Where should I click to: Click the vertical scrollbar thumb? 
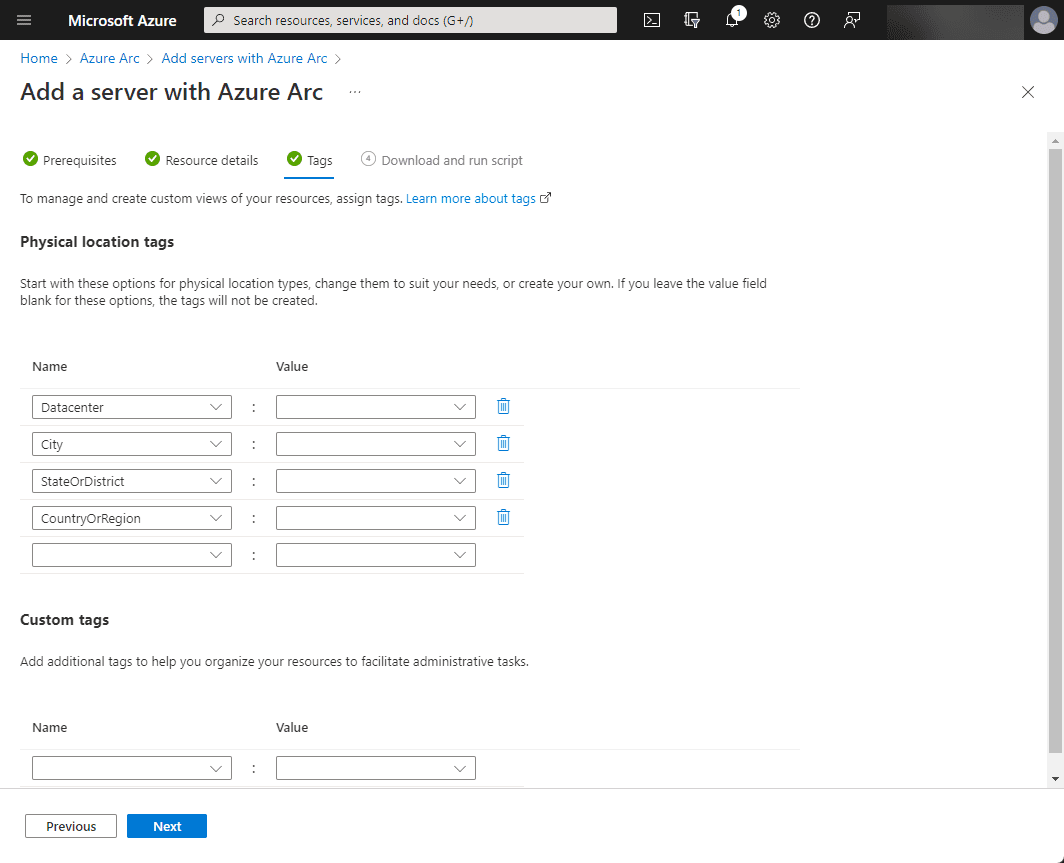point(1055,451)
